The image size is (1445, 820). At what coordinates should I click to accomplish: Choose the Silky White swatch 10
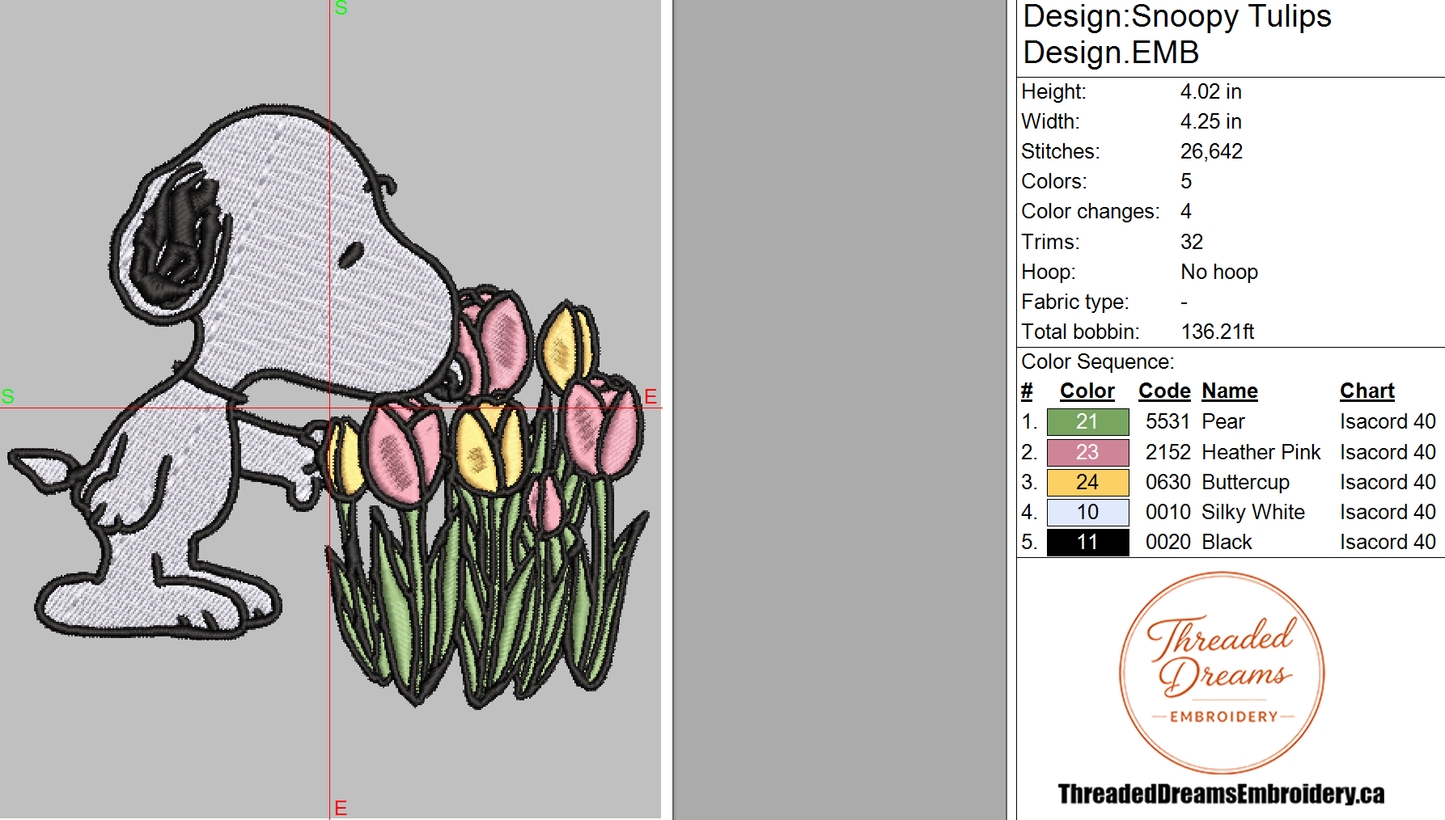1088,512
